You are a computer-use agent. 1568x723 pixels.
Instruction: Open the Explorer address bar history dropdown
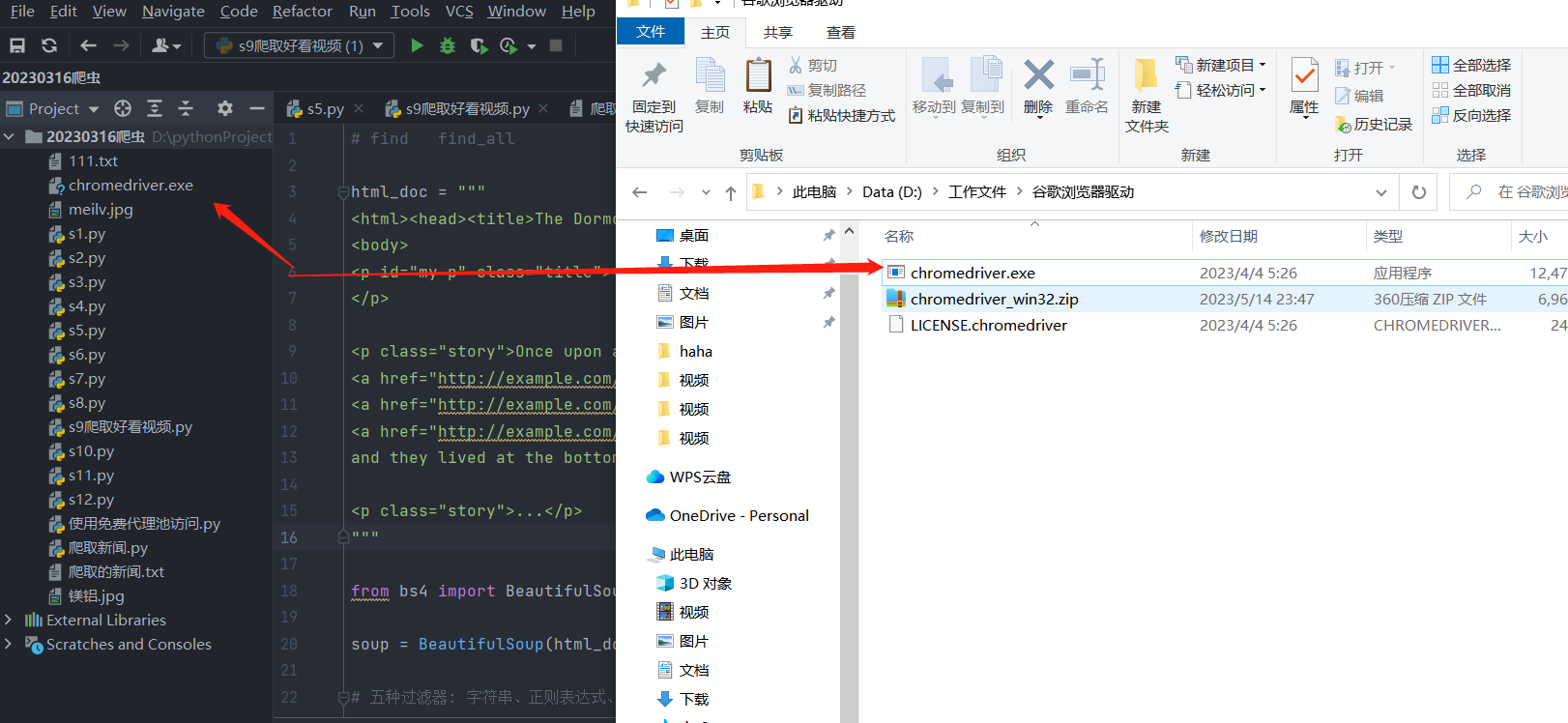[x=1380, y=192]
